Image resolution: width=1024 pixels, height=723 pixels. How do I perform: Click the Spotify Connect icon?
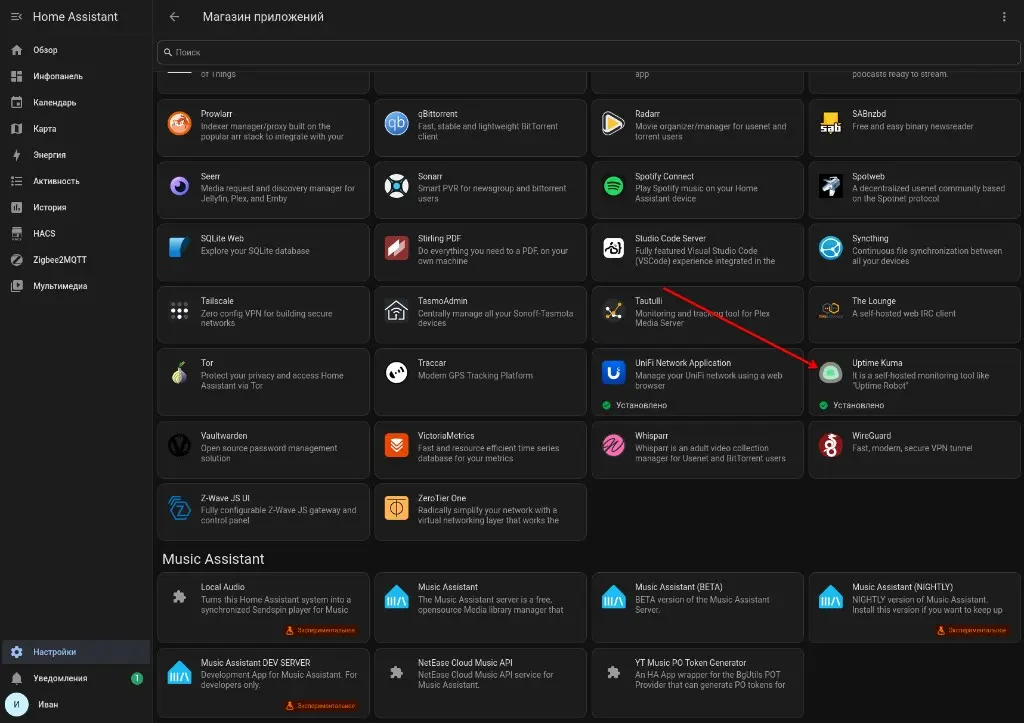(x=613, y=186)
